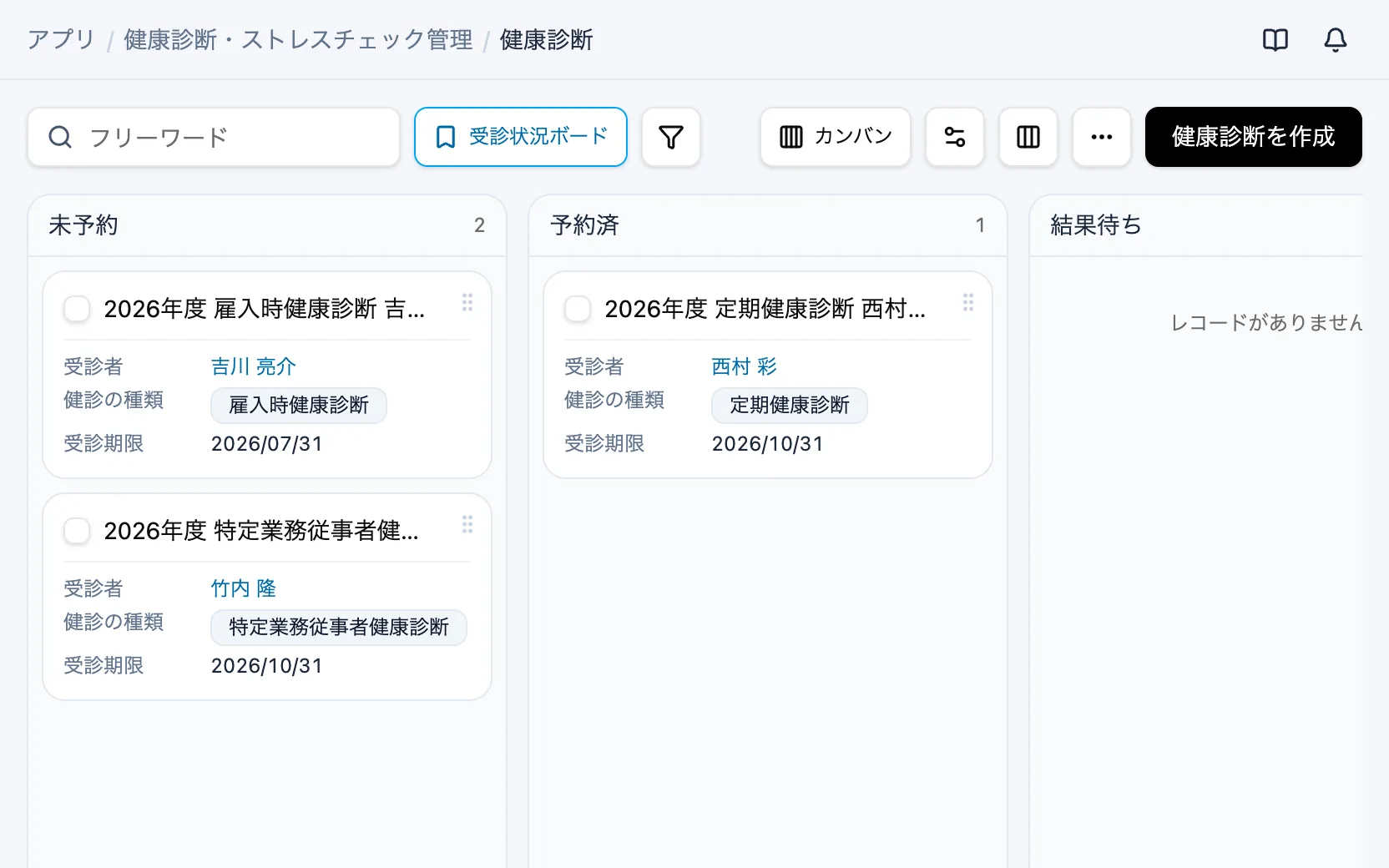Click the 定期健康診断 type tag
The width and height of the screenshot is (1389, 868).
coord(790,406)
